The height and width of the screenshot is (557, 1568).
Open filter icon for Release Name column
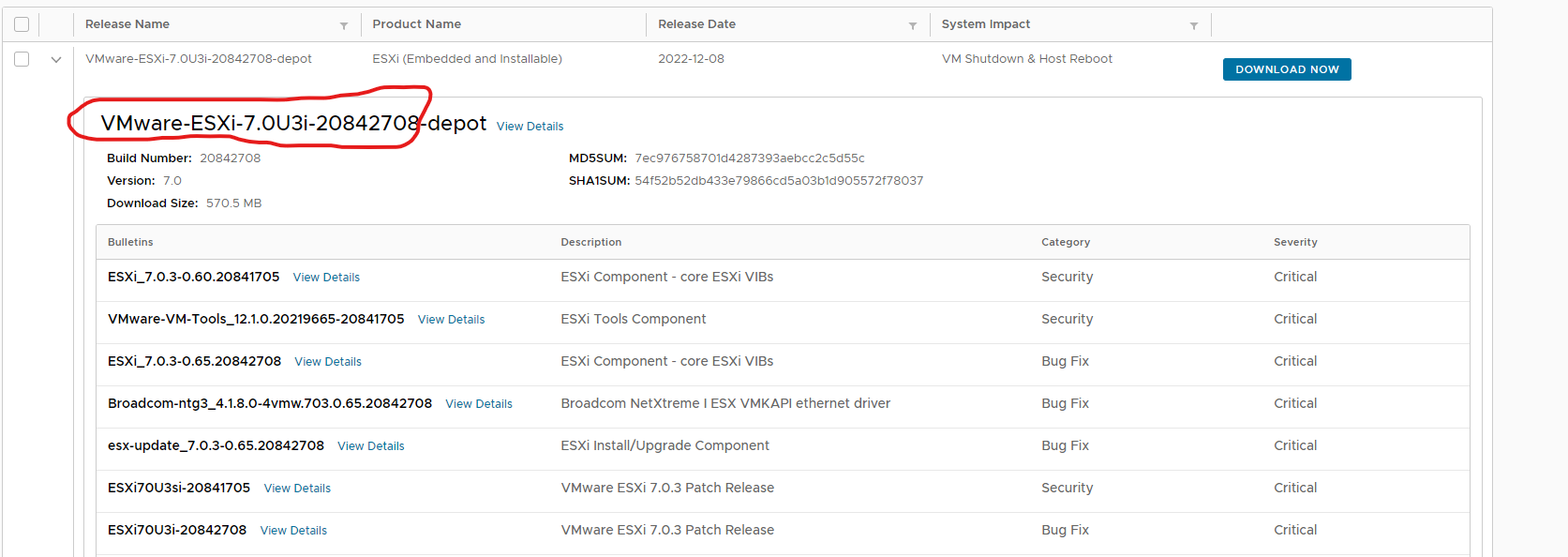click(x=344, y=25)
